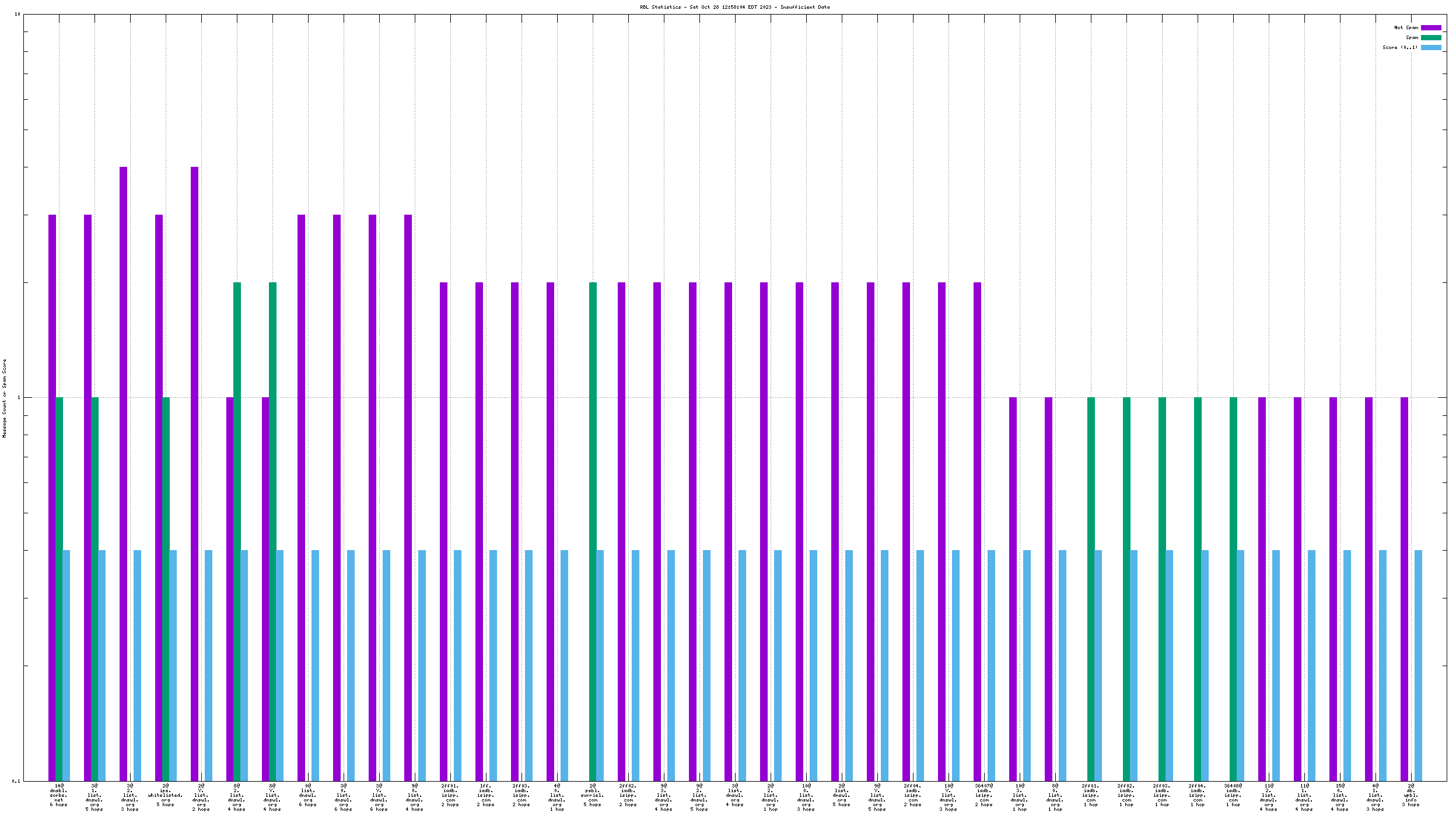The image size is (1456, 819).
Task: Click the db.wpbl.info 3 hops label
Action: click(x=1410, y=795)
